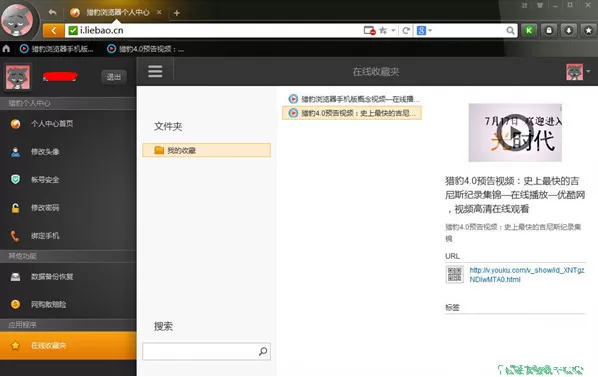Click the padlock icon beside 修改密码
The height and width of the screenshot is (377, 598).
pos(15,208)
